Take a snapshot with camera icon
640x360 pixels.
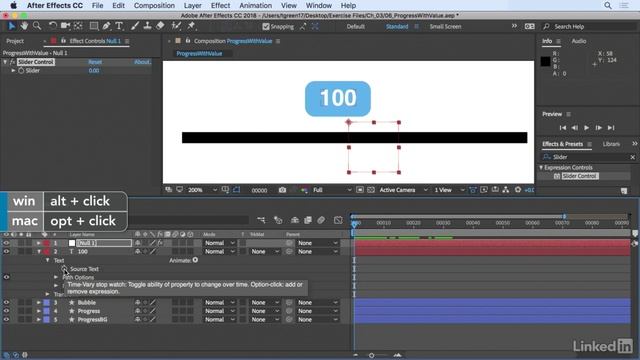[x=282, y=190]
